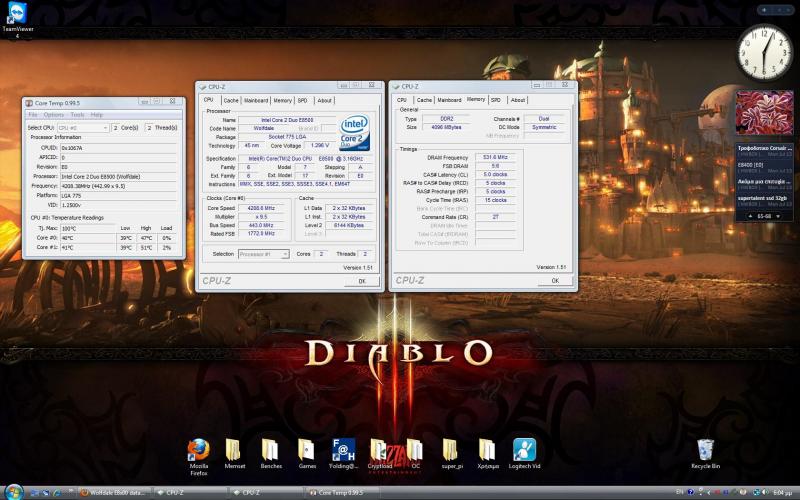Click the DRAM Frequency value field
The width and height of the screenshot is (800, 500).
[495, 157]
